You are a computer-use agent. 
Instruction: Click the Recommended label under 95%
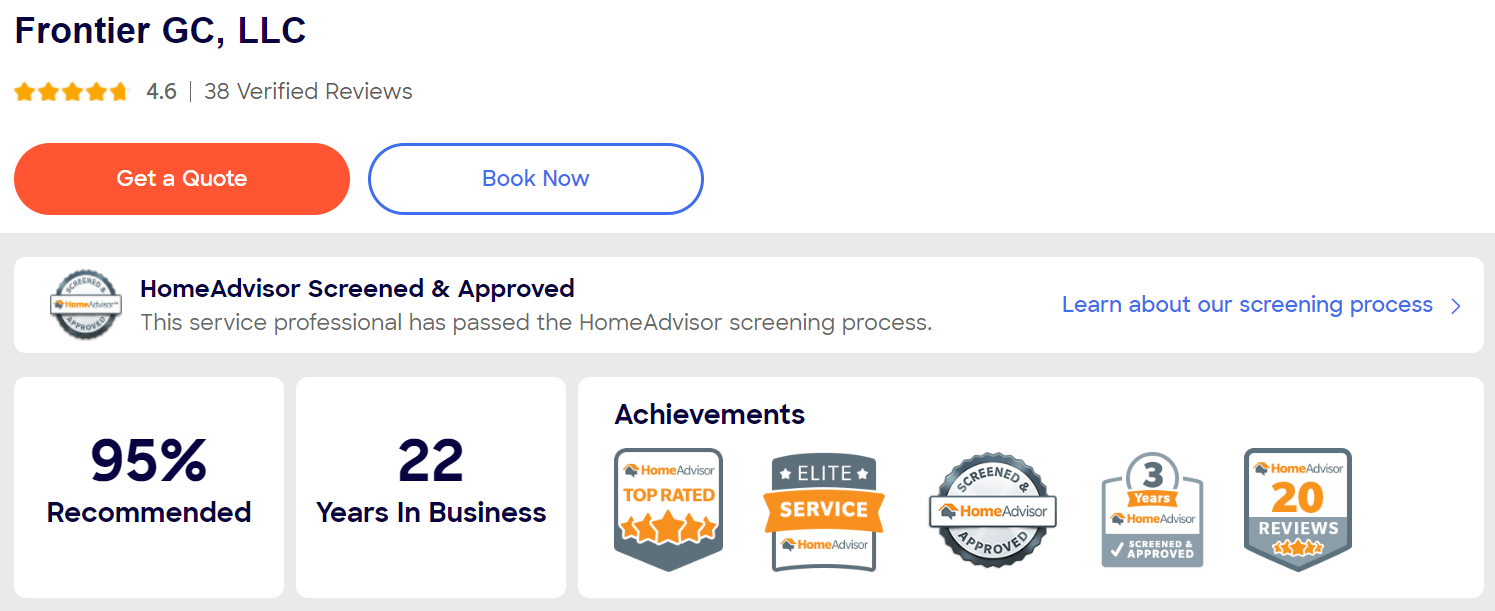pyautogui.click(x=149, y=512)
